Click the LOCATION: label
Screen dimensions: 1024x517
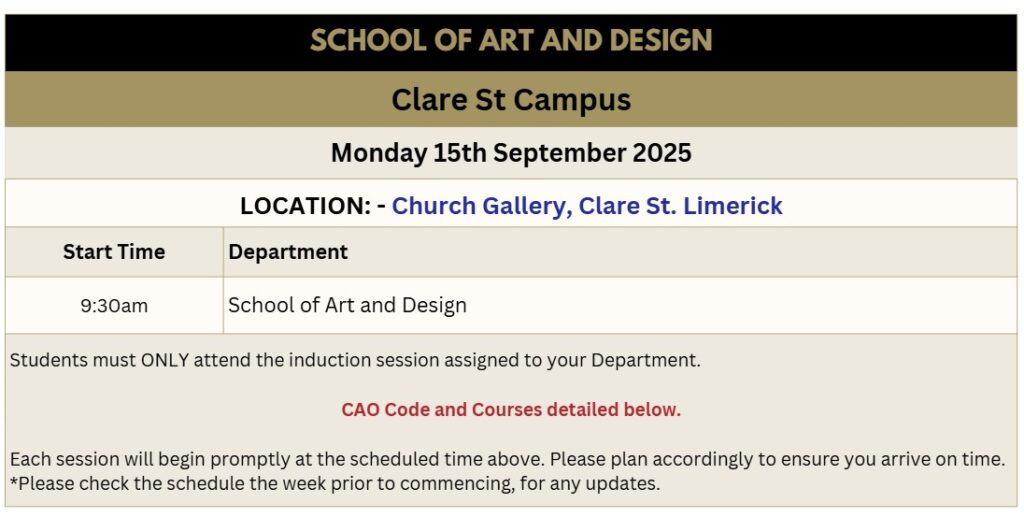(x=306, y=206)
